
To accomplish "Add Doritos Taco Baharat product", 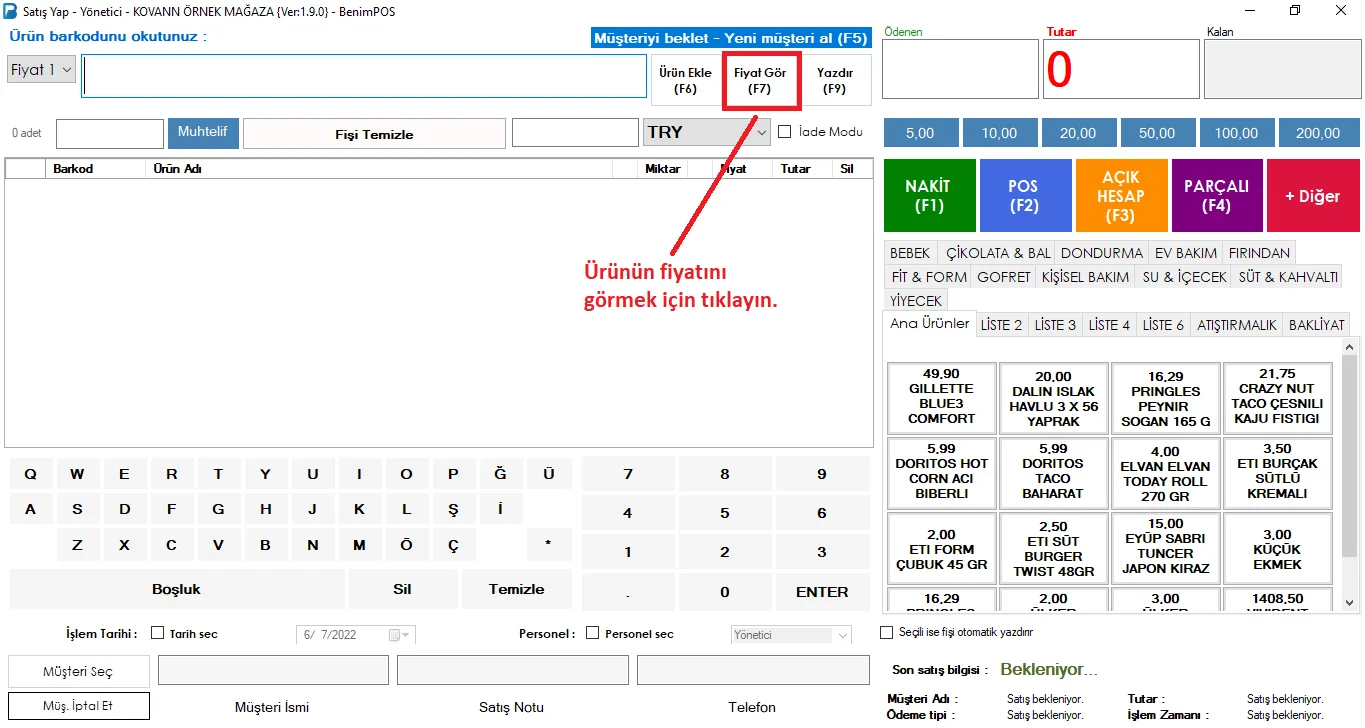I will (x=1053, y=473).
